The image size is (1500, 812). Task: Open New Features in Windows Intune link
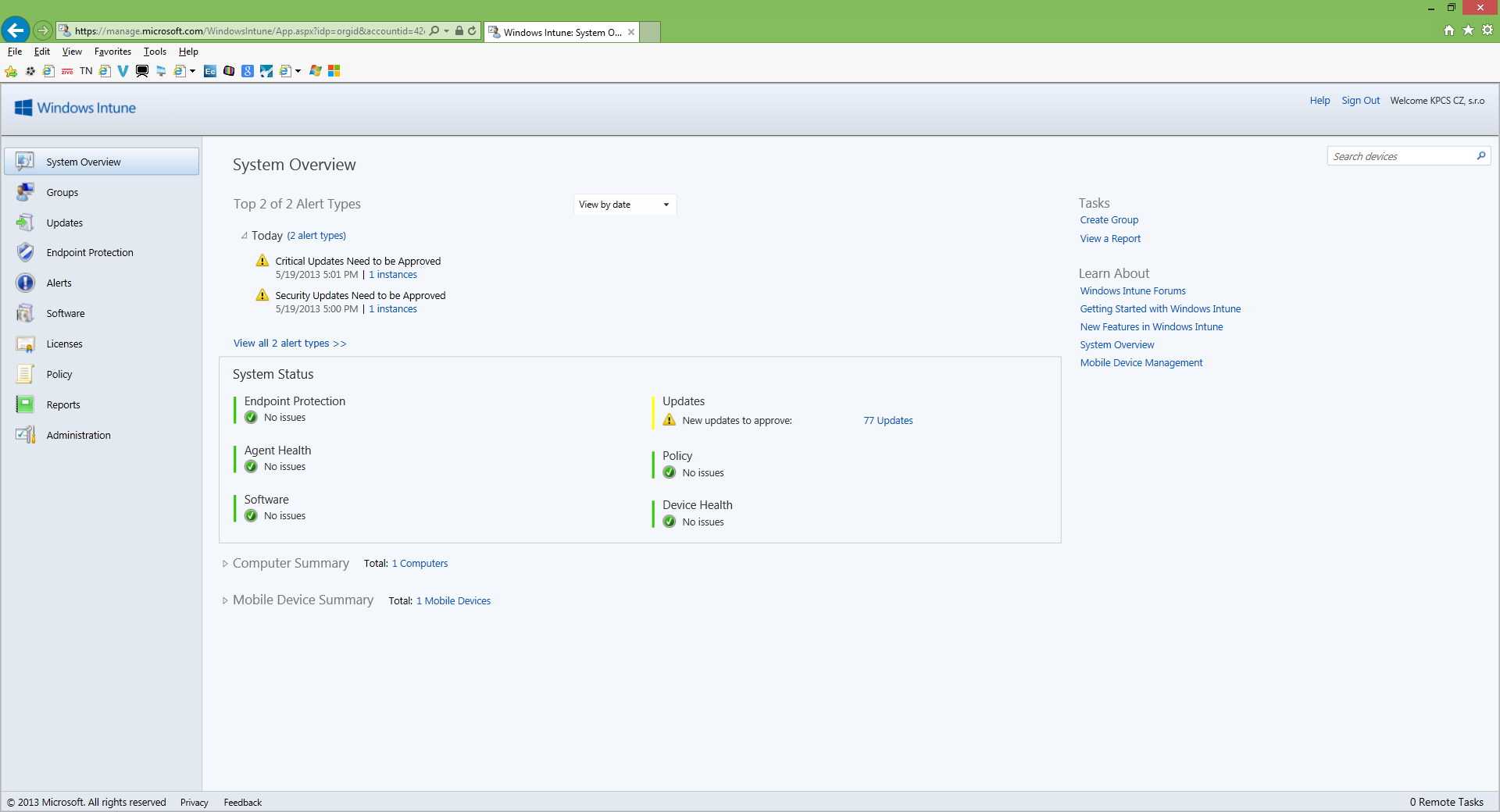tap(1151, 327)
